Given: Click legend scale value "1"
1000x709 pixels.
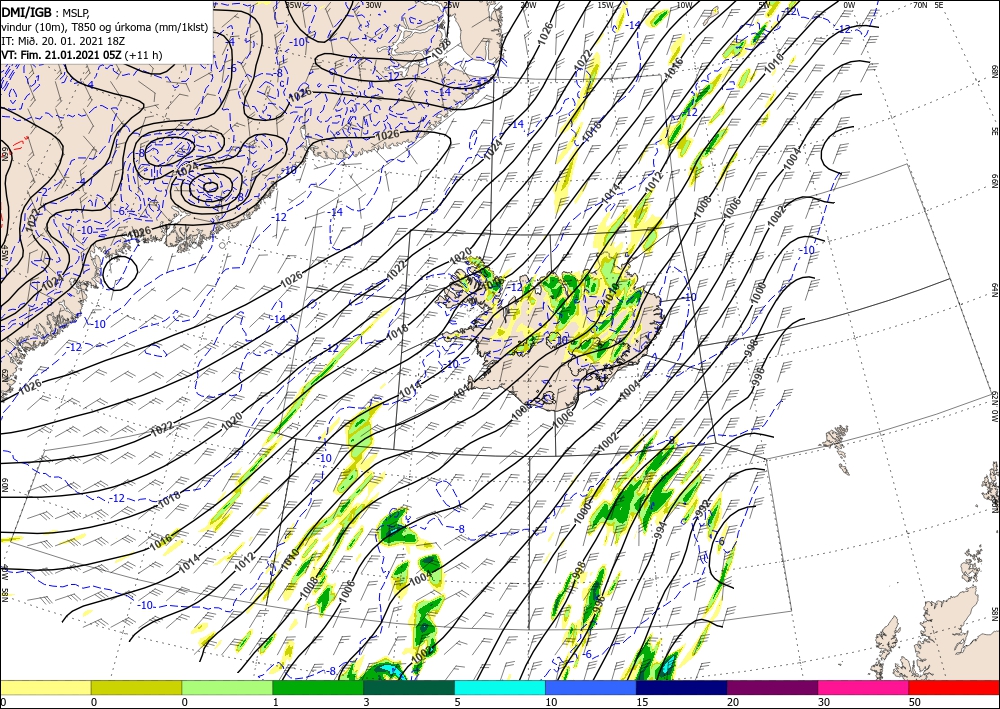Looking at the screenshot, I should [276, 702].
